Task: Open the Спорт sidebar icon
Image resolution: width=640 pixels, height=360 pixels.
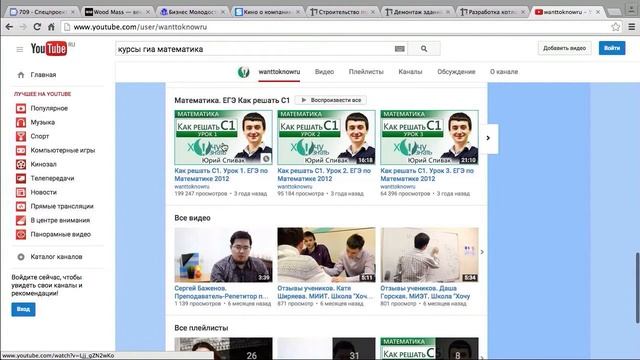Action: (x=21, y=136)
